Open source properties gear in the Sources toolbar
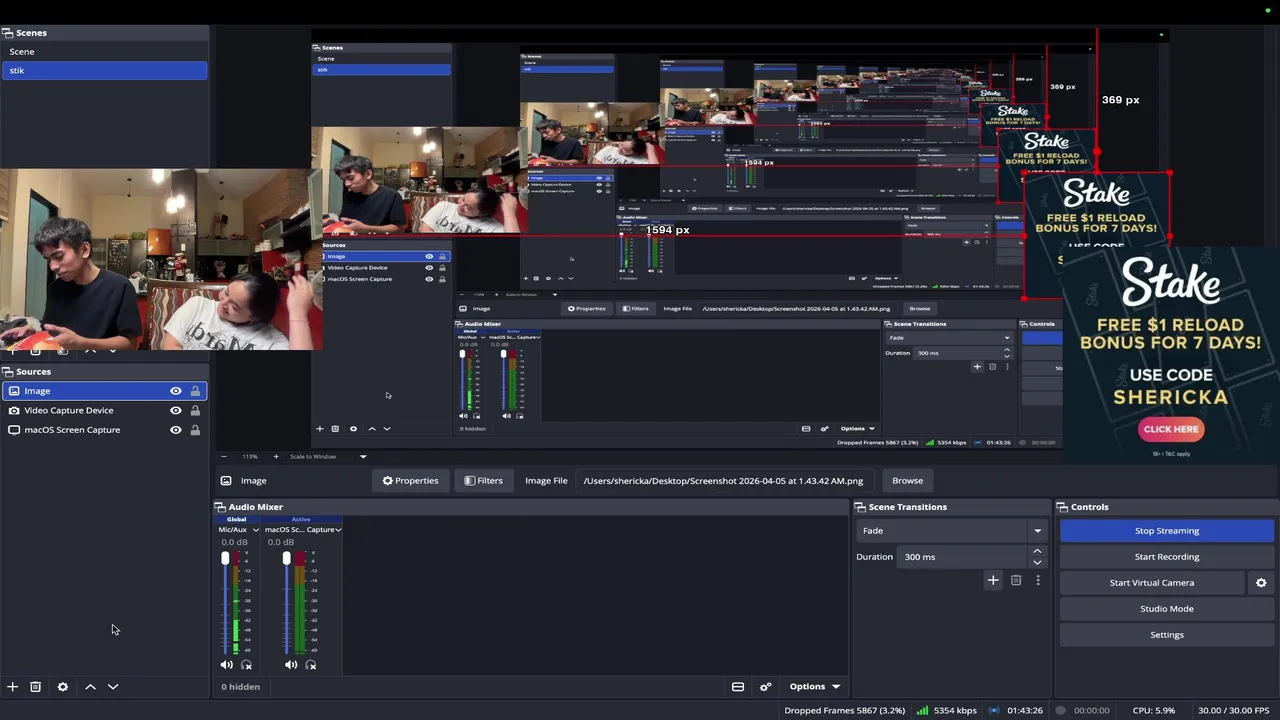 click(63, 687)
